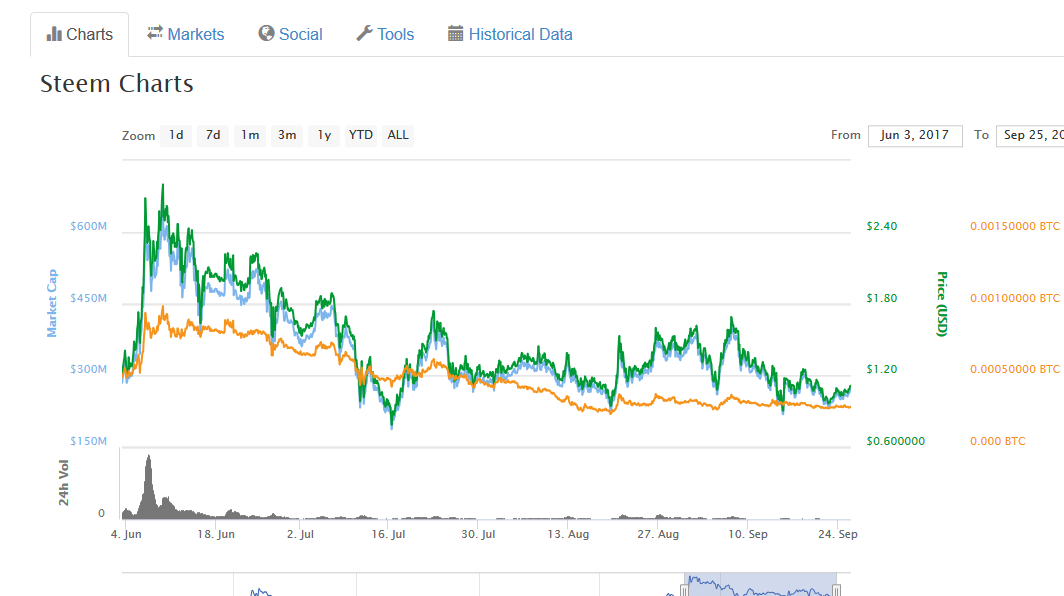The image size is (1064, 596).
Task: Click the 0.000 BTC axis value
Action: (998, 441)
